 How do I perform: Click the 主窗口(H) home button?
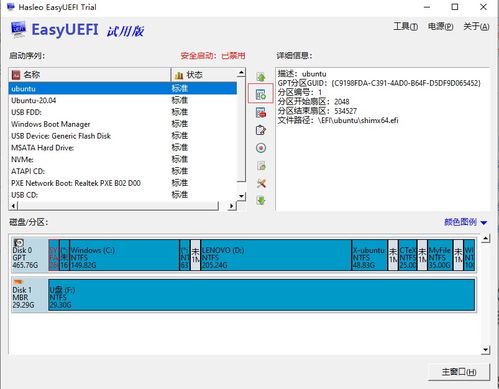pos(459,372)
